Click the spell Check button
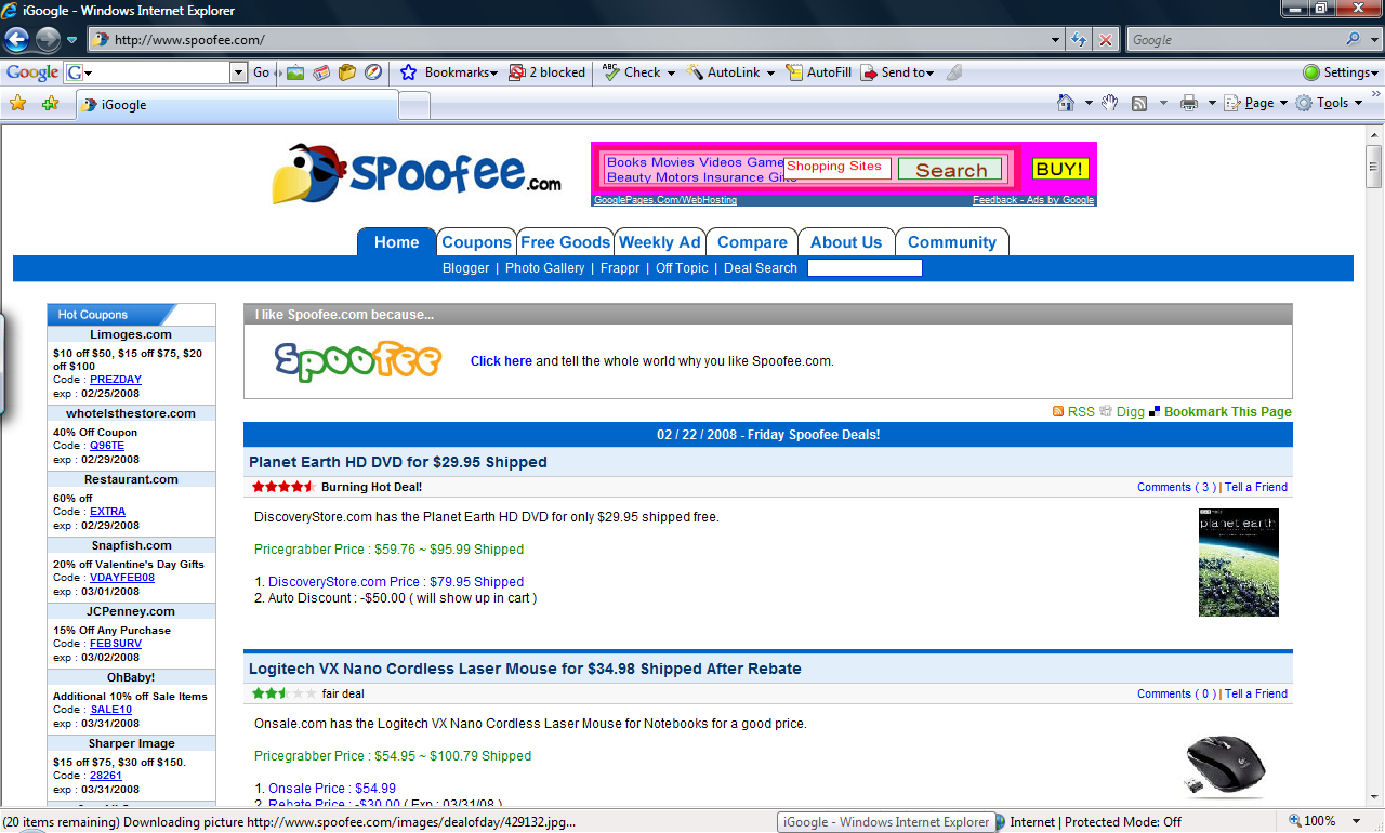1385x833 pixels. point(631,72)
